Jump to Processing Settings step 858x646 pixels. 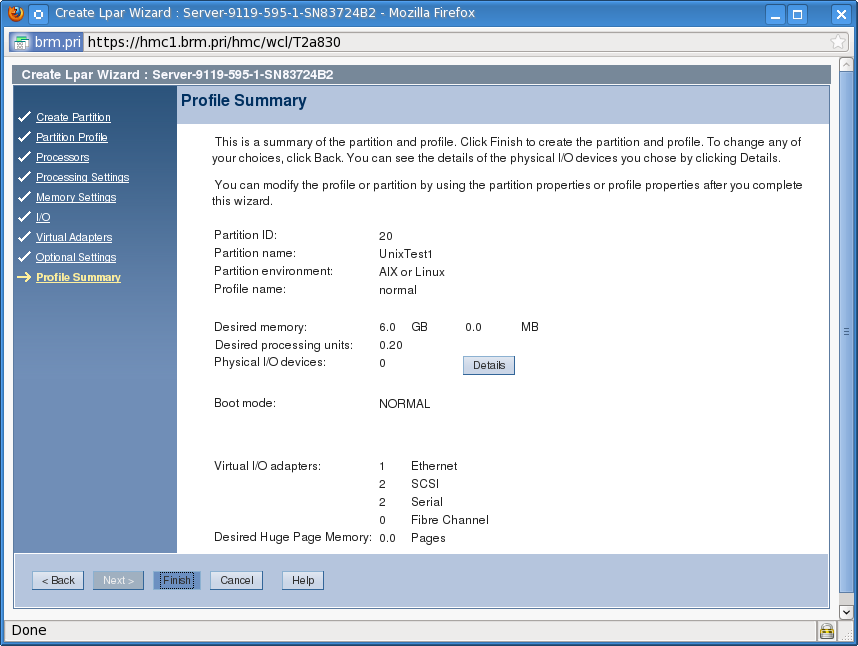click(82, 177)
